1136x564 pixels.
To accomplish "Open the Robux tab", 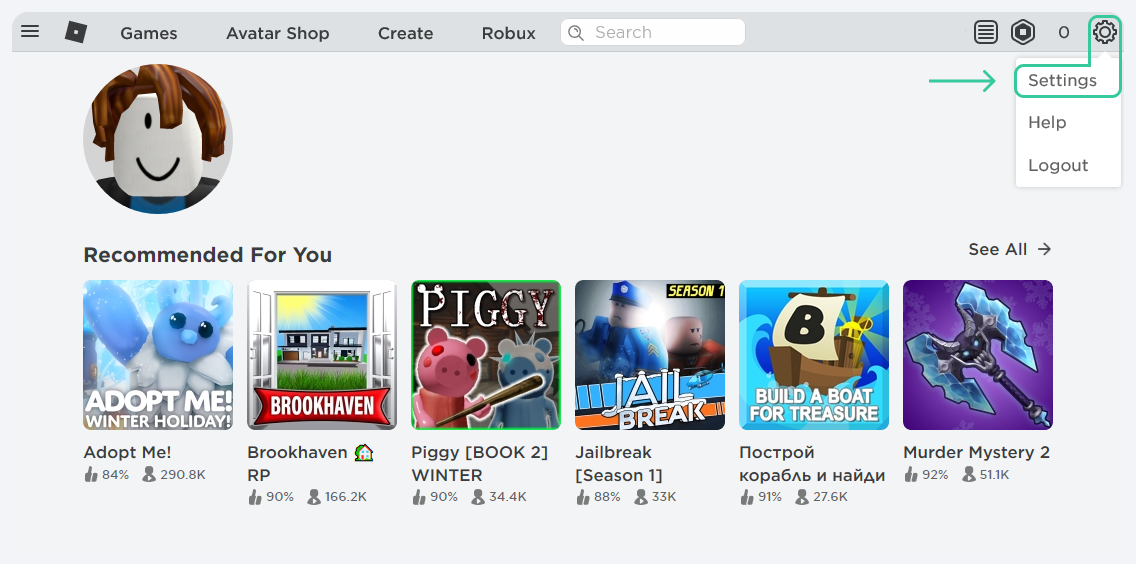I will [508, 33].
